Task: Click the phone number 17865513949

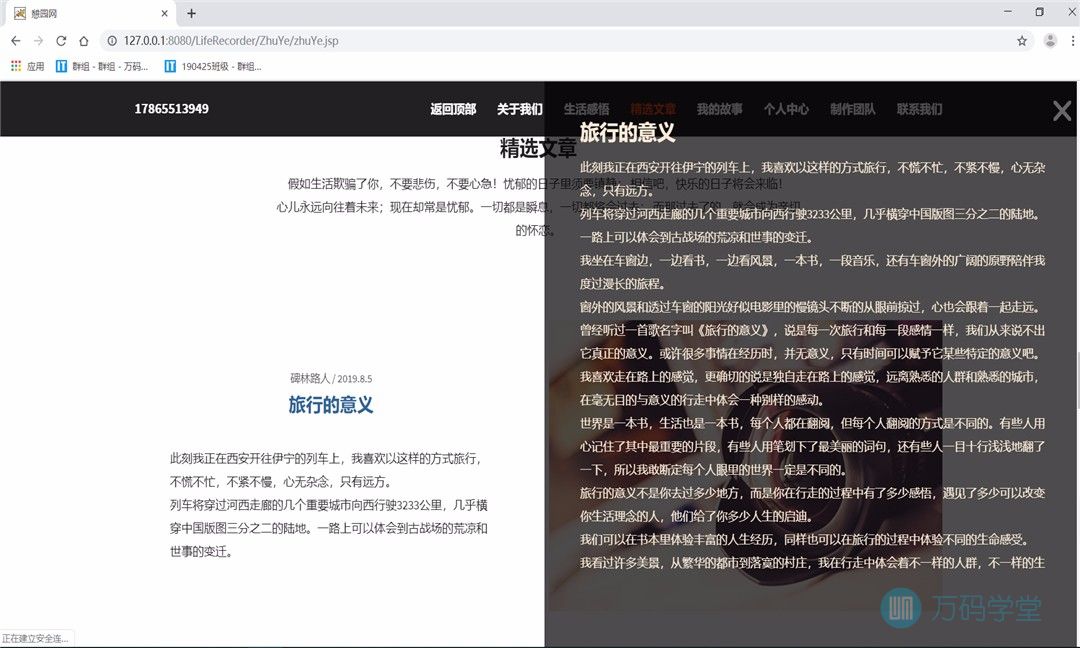Action: coord(172,109)
